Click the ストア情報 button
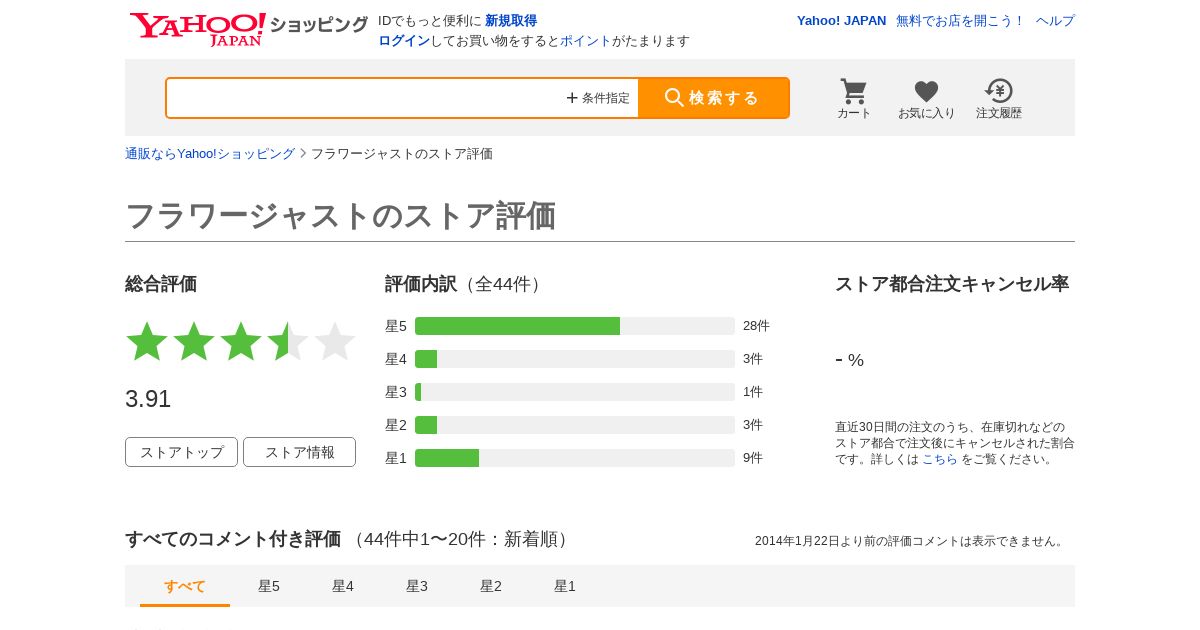Screen dimensions: 1200x630 tap(299, 452)
